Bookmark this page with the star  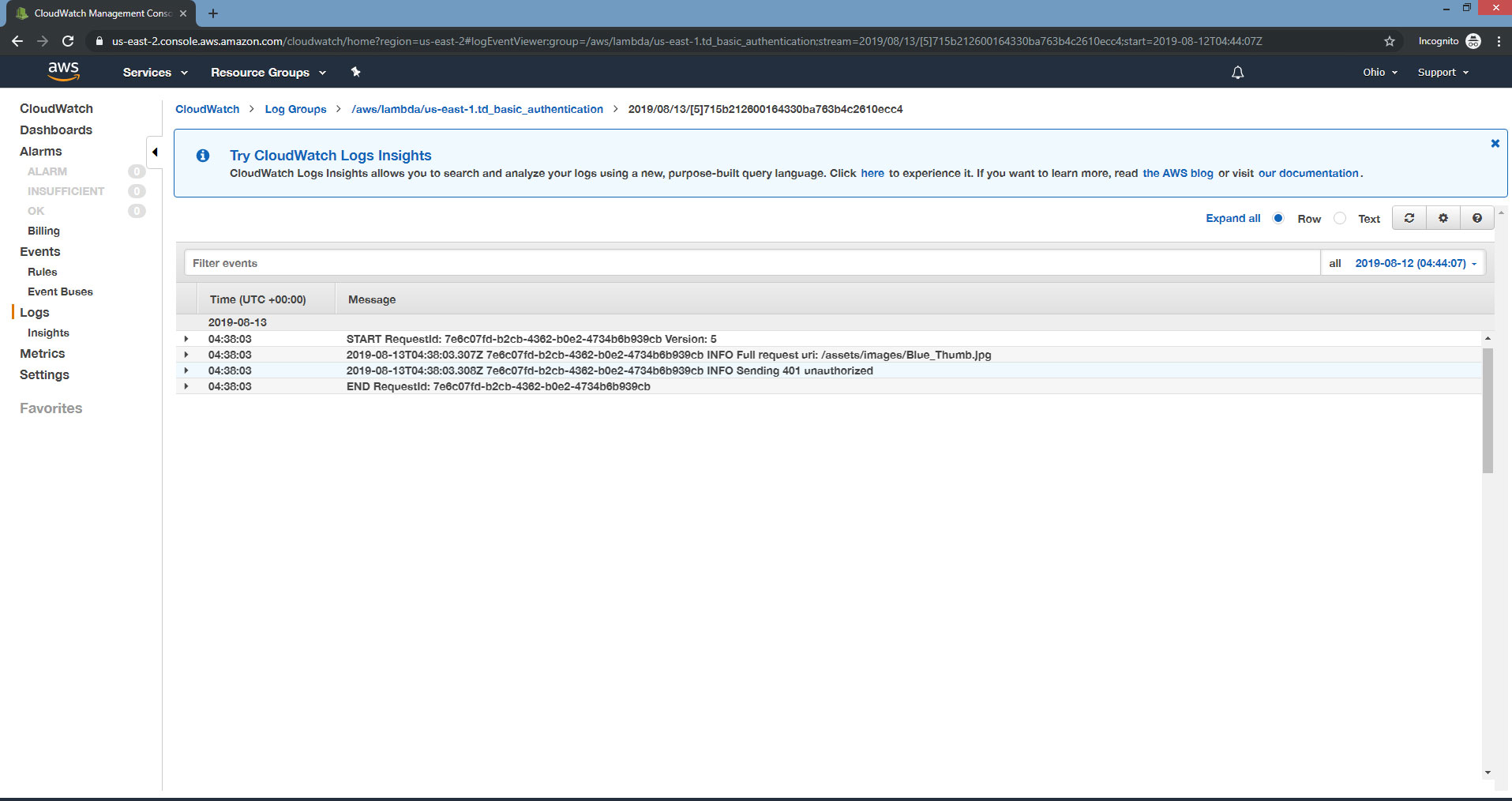click(x=1390, y=41)
